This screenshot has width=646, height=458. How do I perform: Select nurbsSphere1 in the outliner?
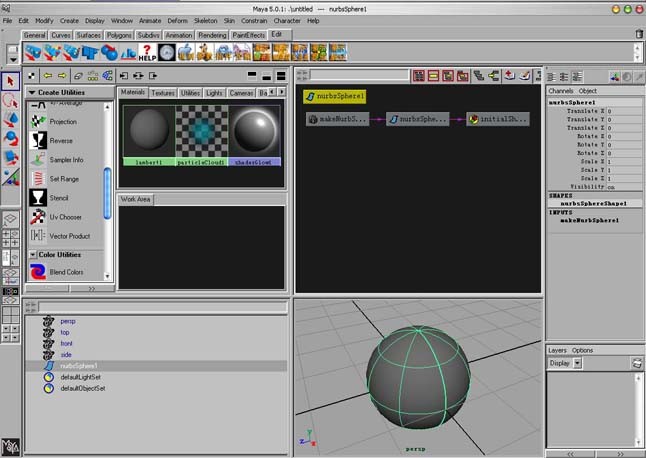pyautogui.click(x=81, y=366)
